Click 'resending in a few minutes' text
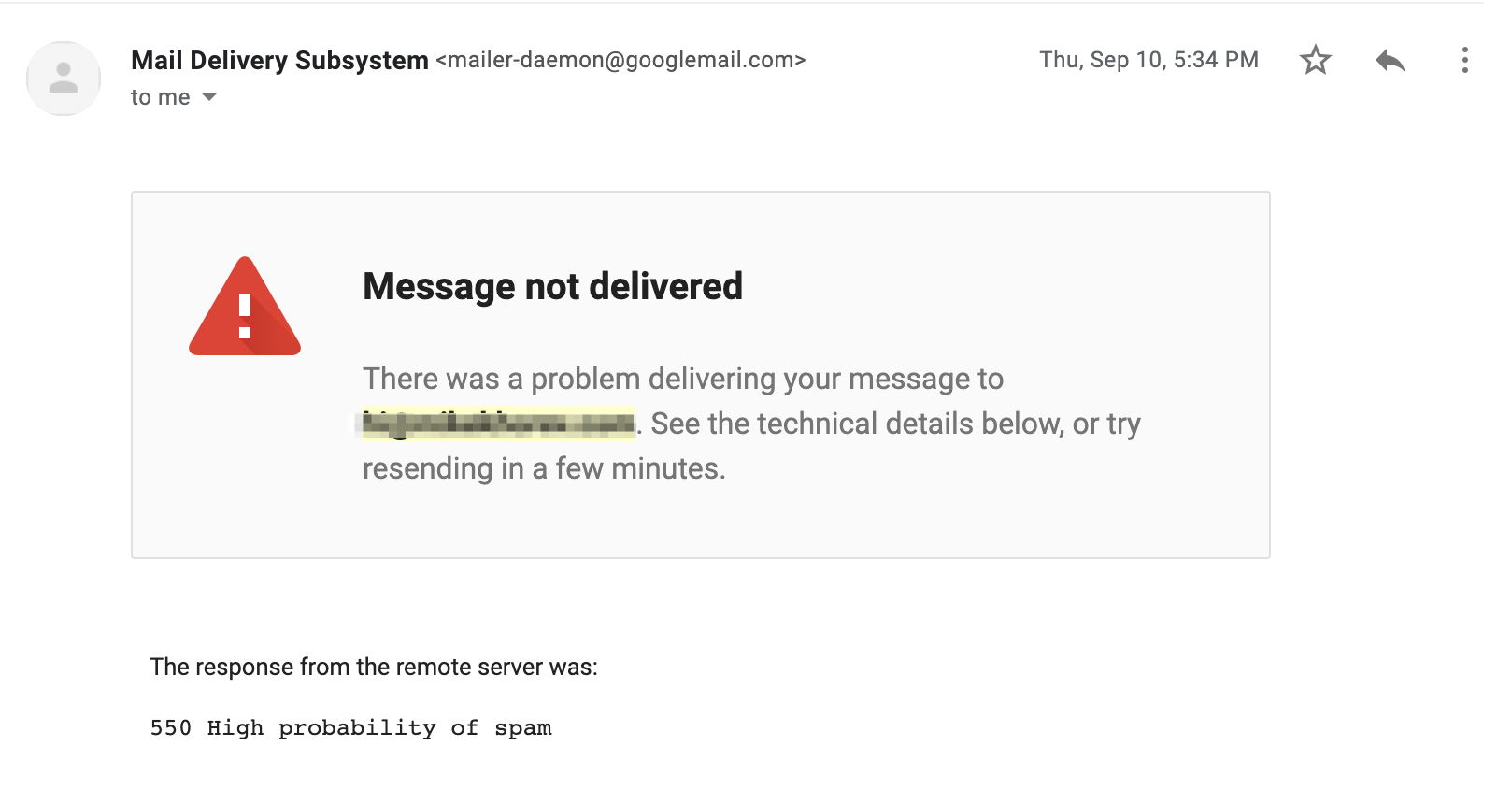 [x=542, y=468]
